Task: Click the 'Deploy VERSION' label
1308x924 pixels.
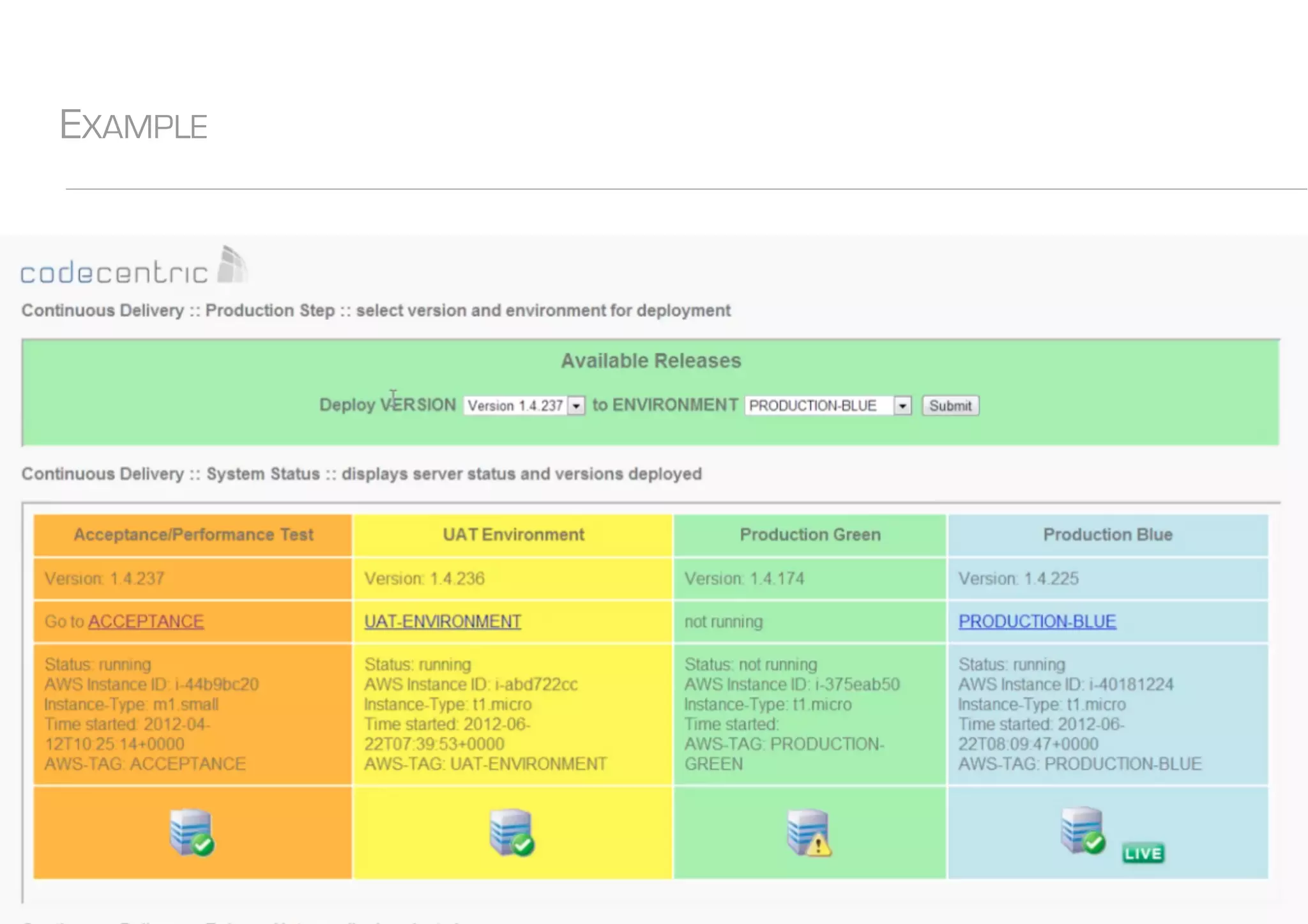Action: pos(388,405)
